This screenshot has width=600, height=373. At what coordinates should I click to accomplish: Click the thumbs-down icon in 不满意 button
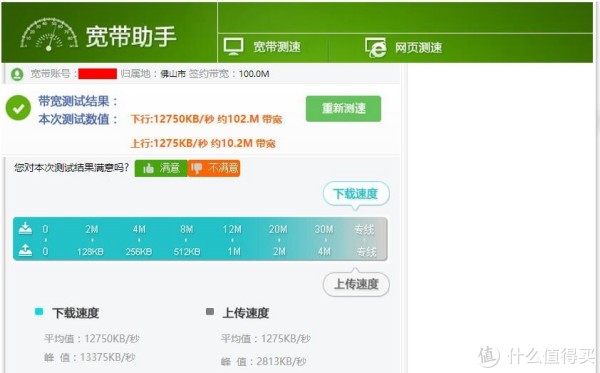pyautogui.click(x=197, y=168)
